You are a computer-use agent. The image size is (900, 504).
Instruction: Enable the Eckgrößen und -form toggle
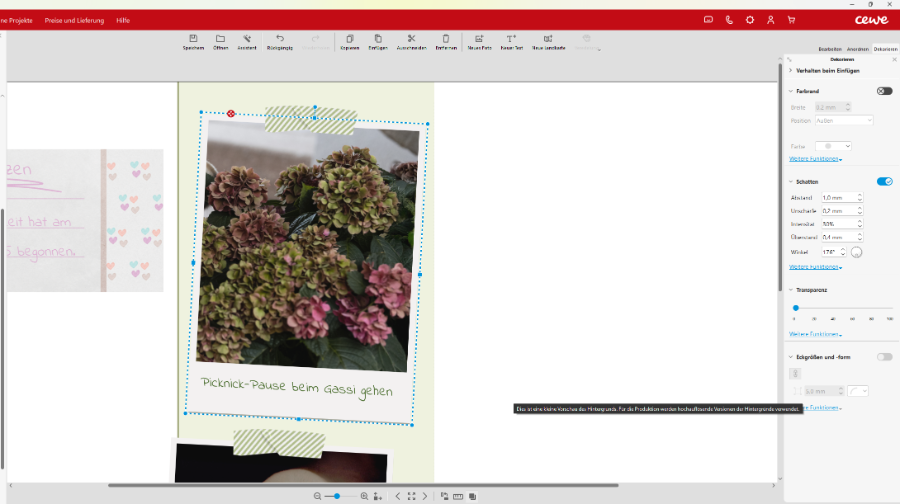(884, 357)
